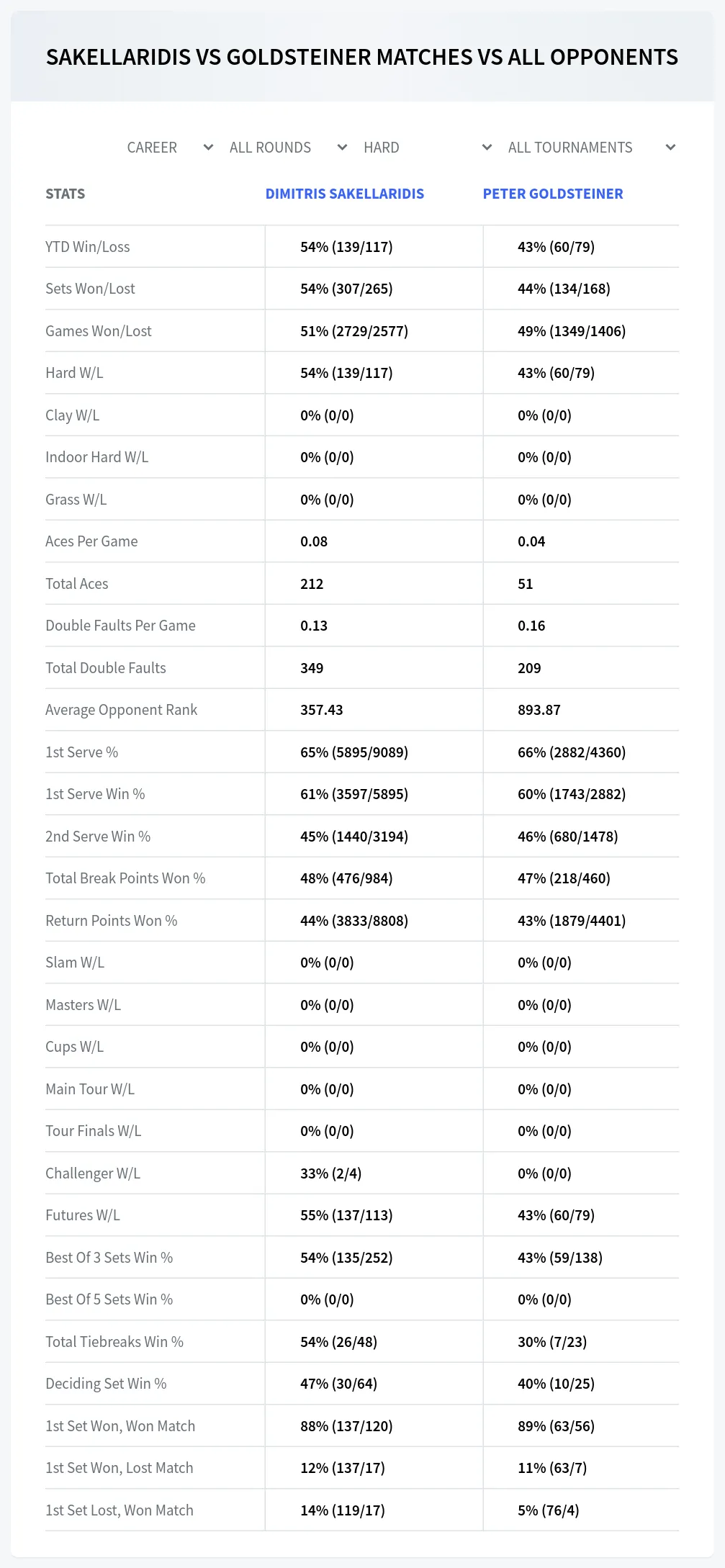Open the HARD surface dropdown
This screenshot has height=1568, width=725.
pos(428,148)
